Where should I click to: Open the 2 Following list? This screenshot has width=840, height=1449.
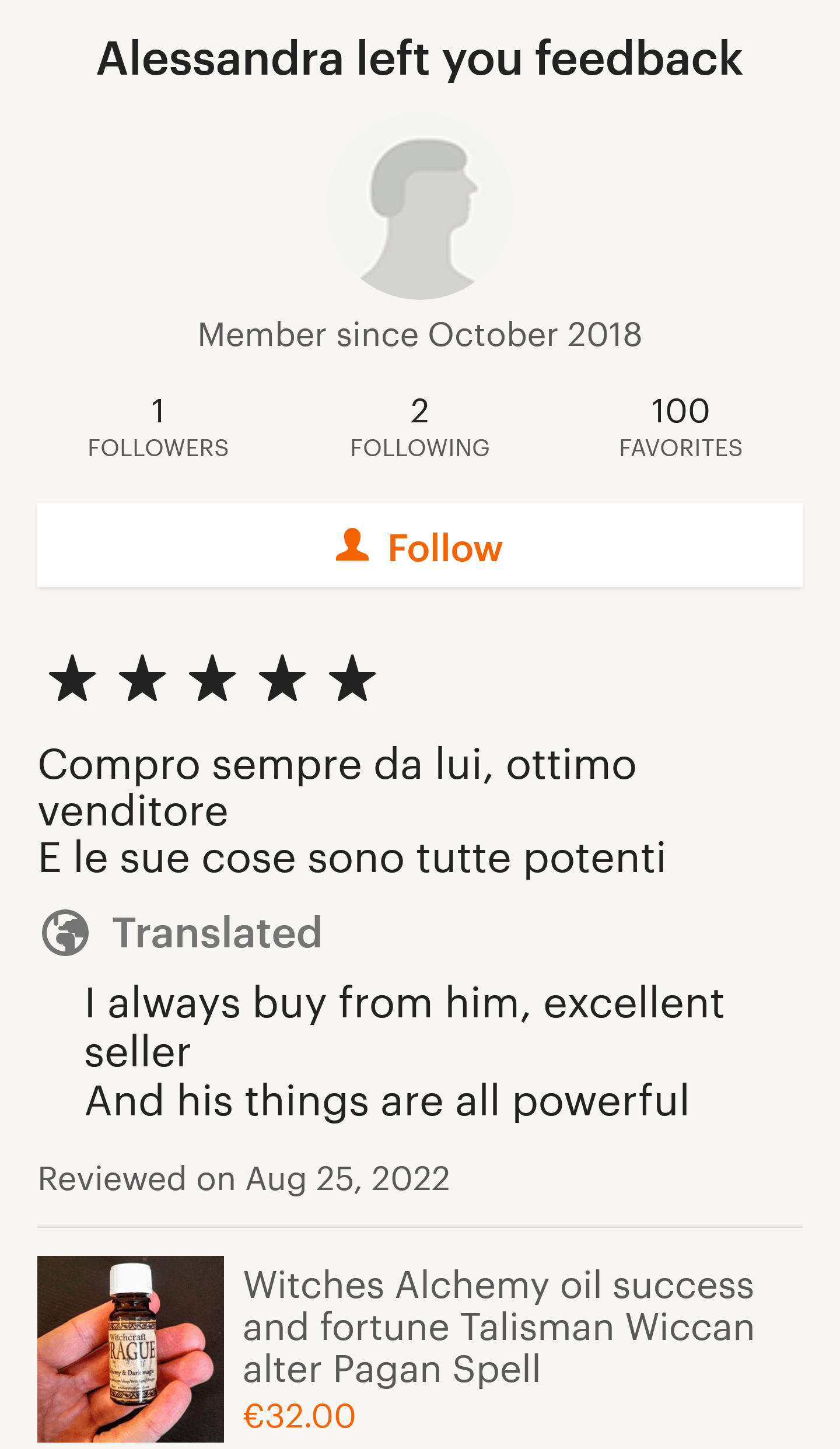coord(420,427)
